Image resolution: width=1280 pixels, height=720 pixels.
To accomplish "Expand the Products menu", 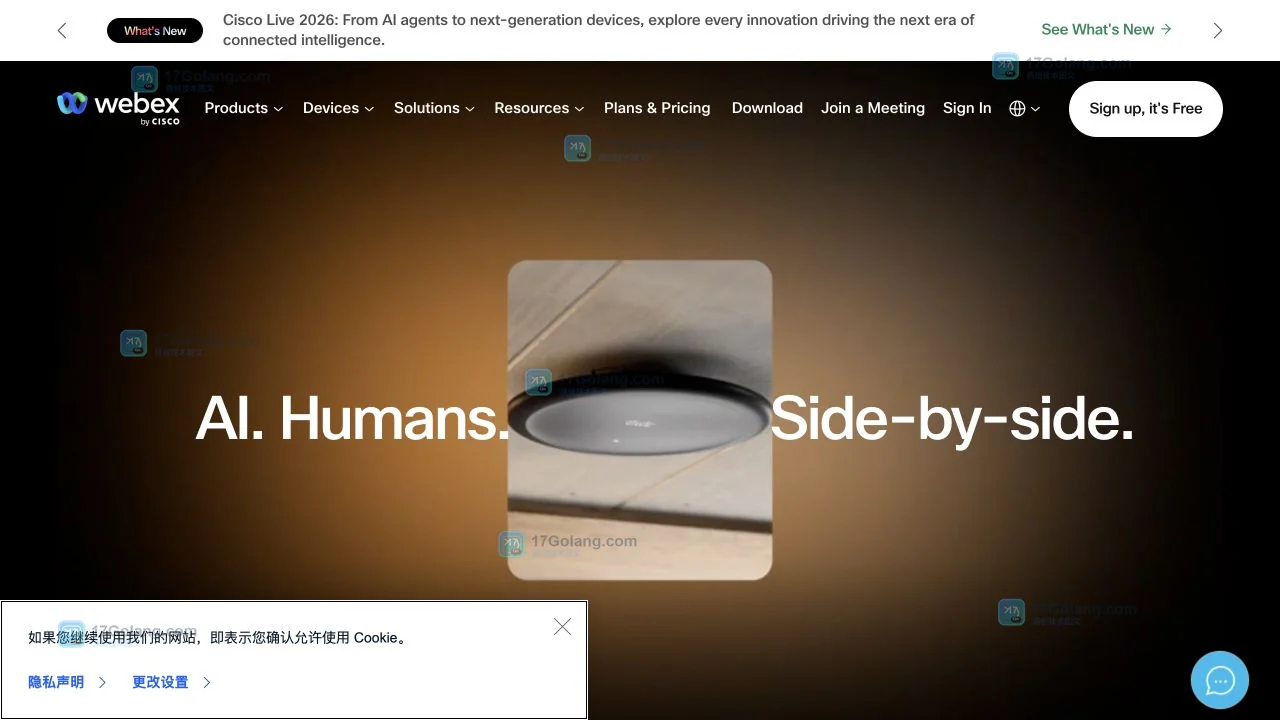I will click(243, 108).
